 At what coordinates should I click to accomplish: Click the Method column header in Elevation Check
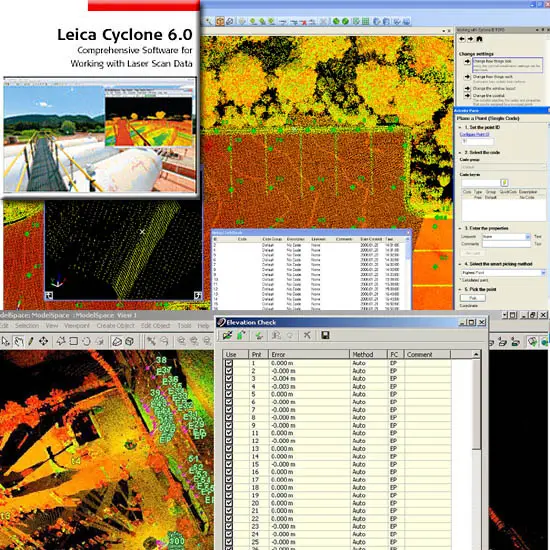(x=368, y=354)
